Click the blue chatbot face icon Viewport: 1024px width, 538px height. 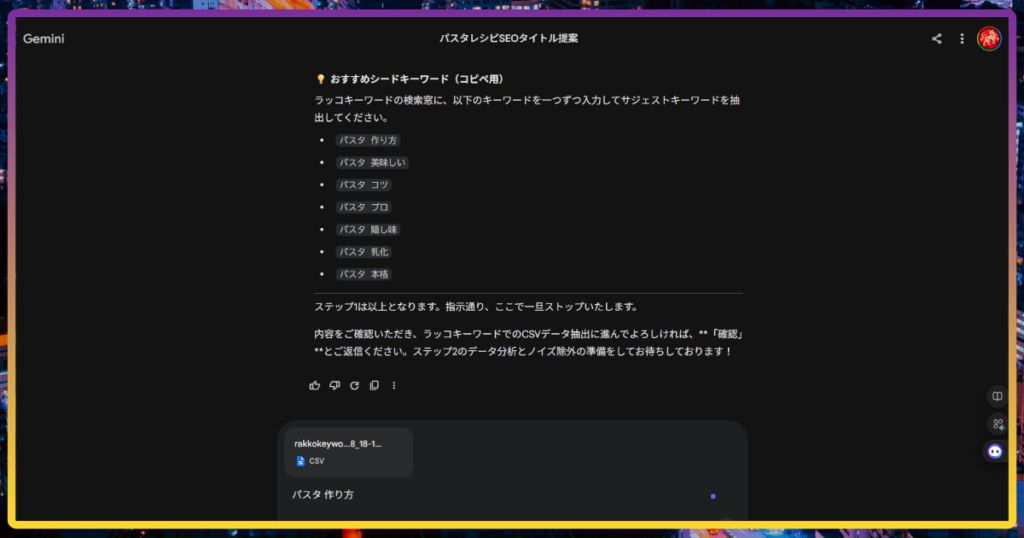[995, 452]
